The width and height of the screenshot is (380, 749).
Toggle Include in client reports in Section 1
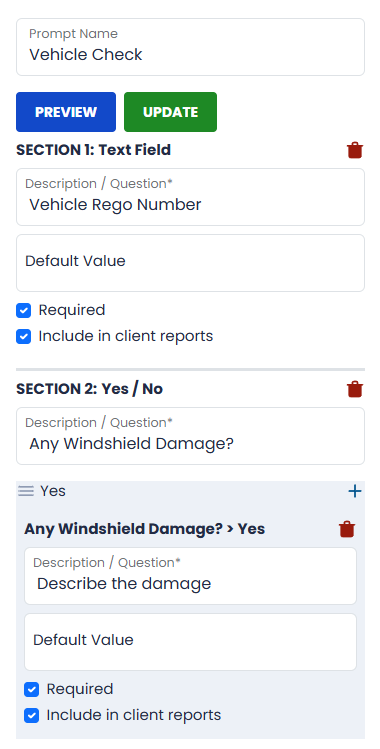point(23,336)
